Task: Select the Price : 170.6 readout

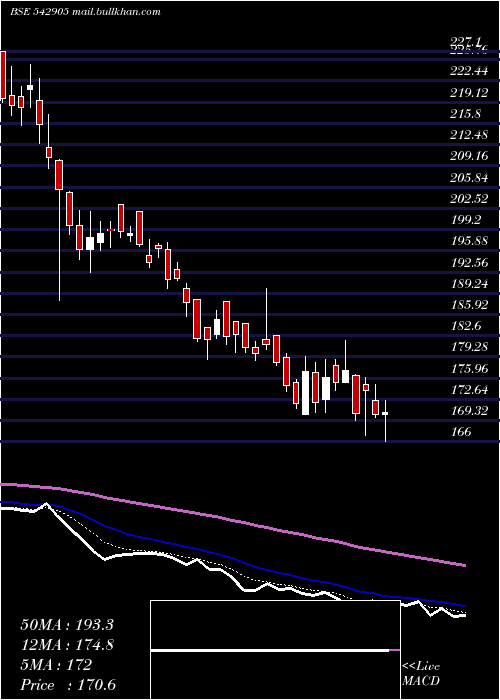Action: click(x=68, y=685)
